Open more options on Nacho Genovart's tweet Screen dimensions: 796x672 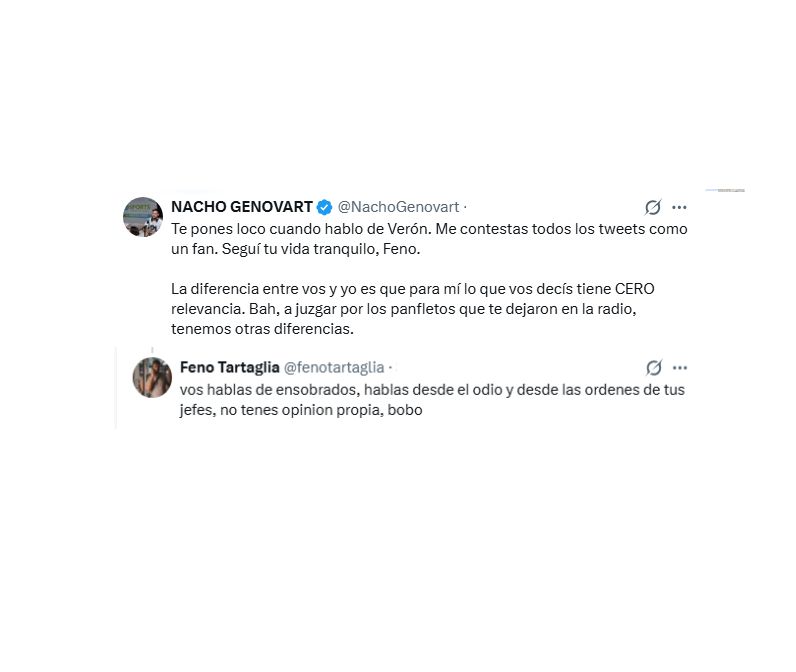coord(679,207)
